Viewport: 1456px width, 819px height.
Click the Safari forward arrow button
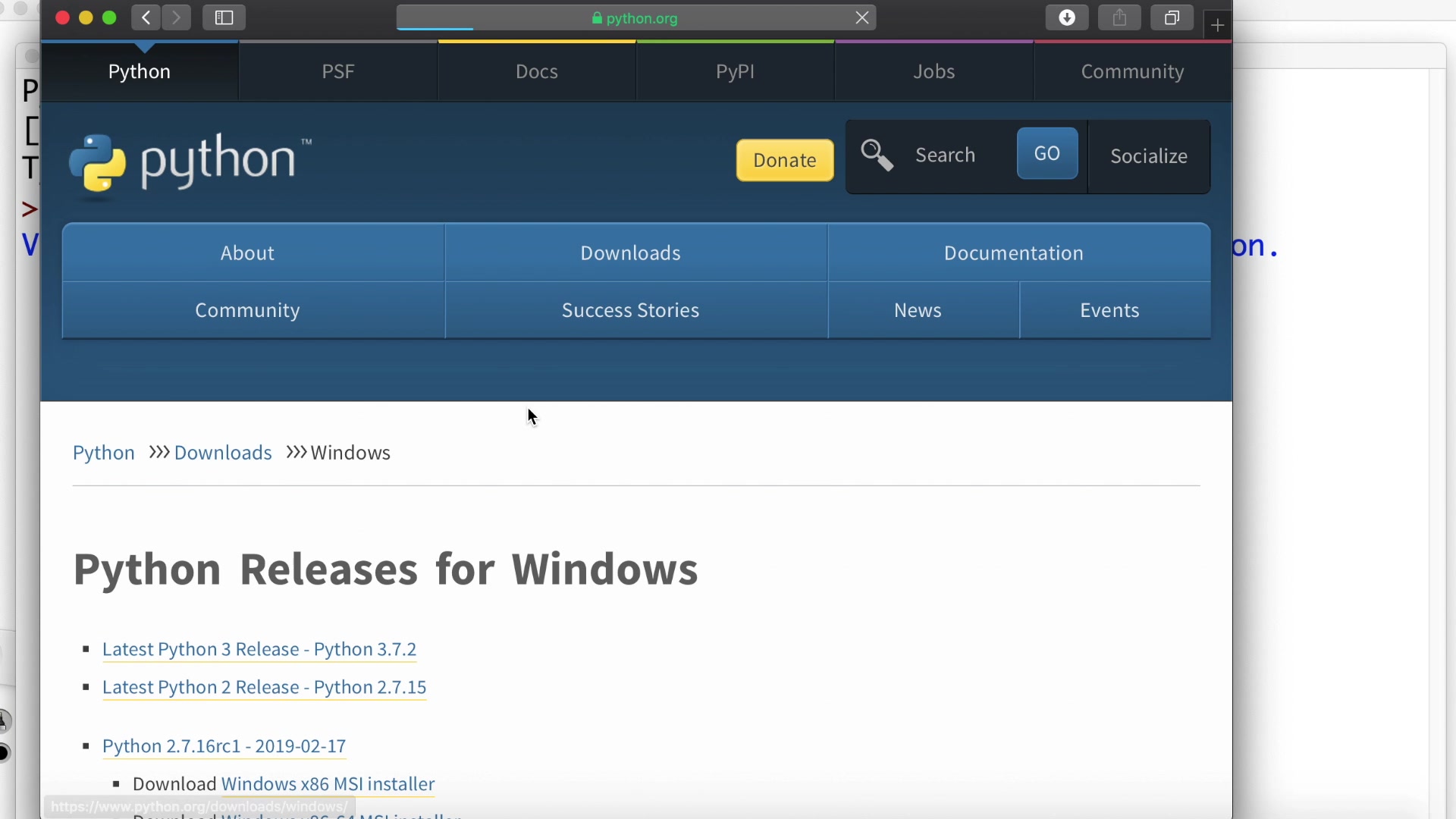pyautogui.click(x=176, y=17)
